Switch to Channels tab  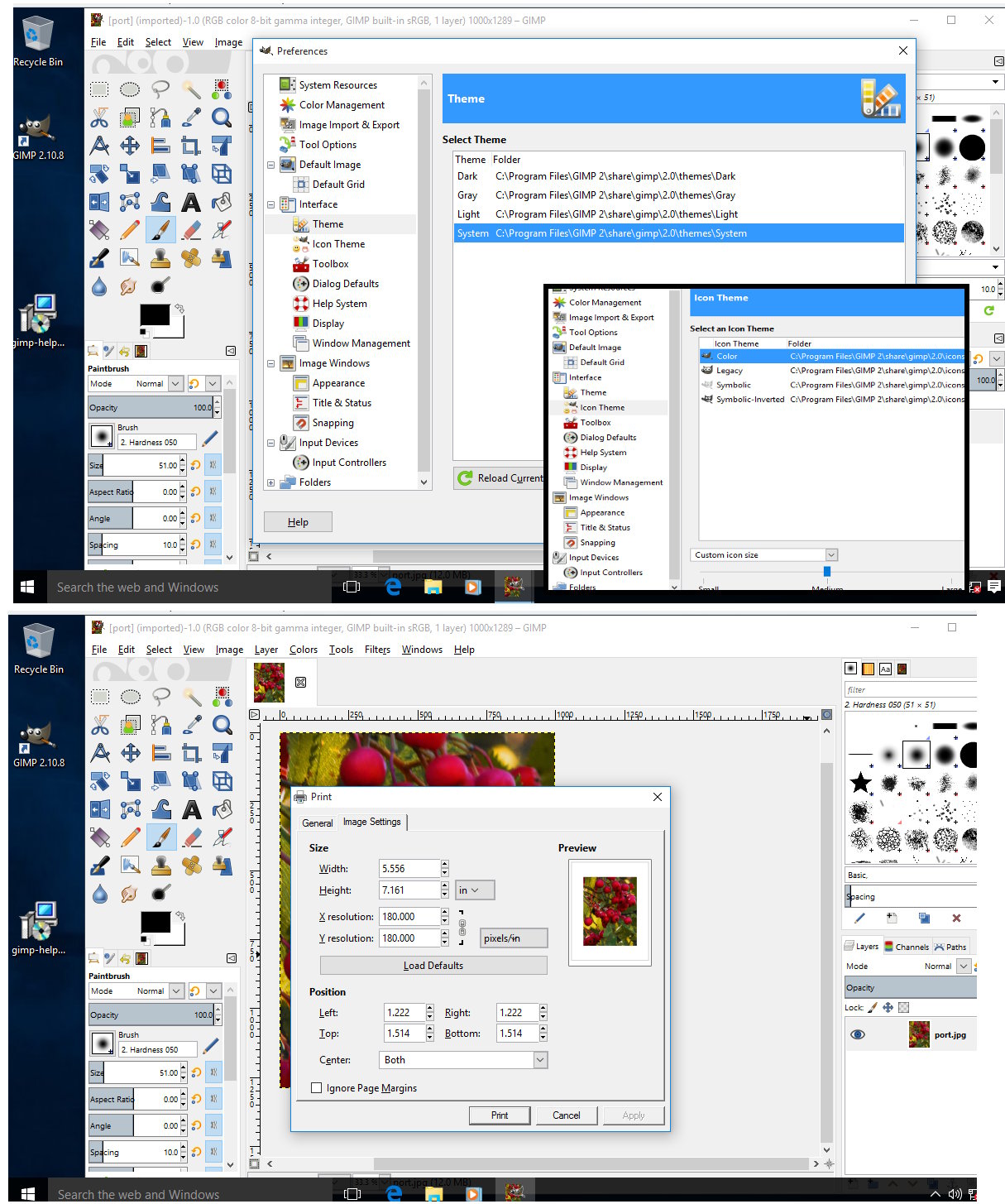(x=906, y=947)
